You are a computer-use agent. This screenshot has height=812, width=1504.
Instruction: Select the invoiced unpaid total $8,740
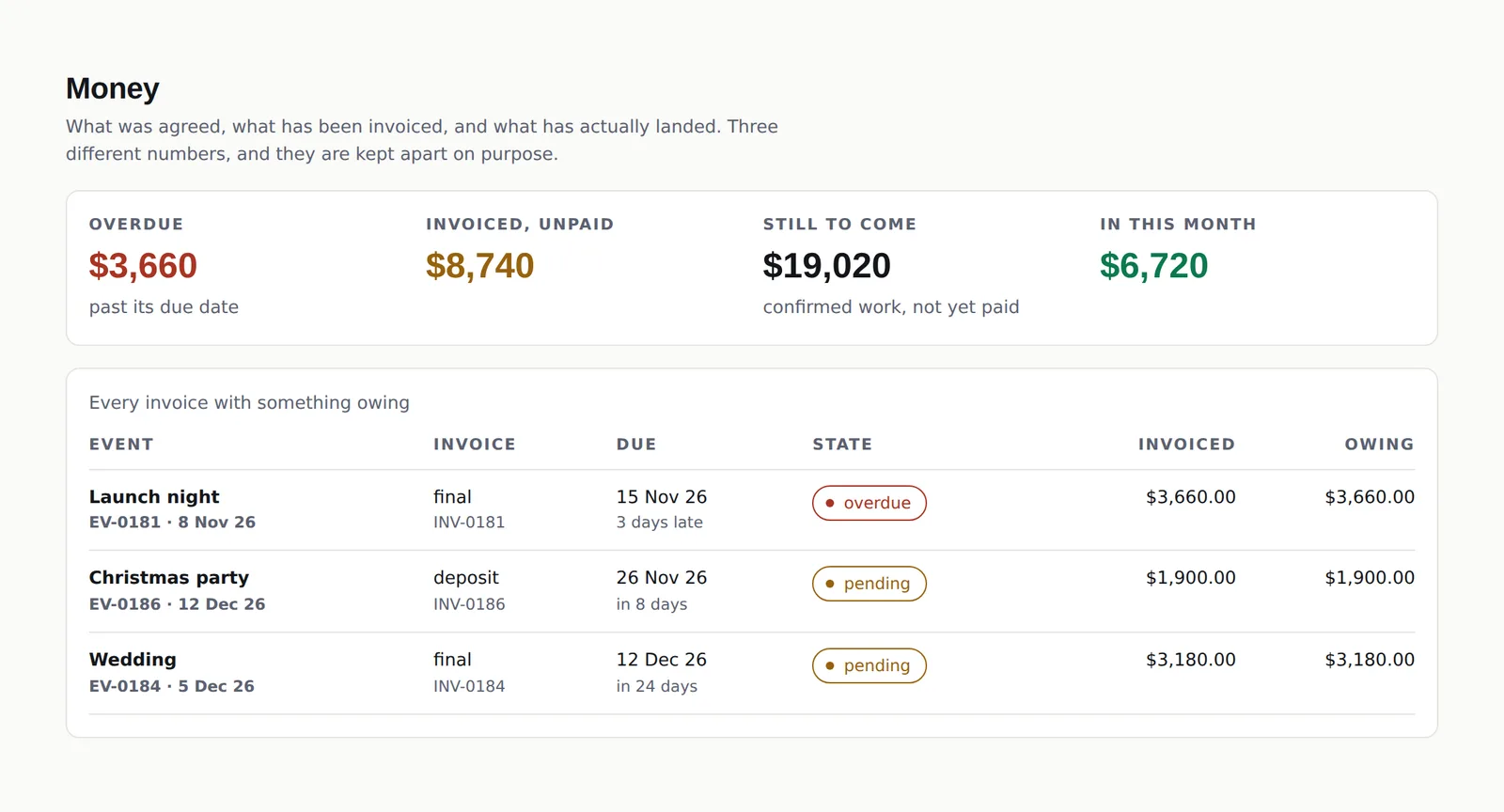479,266
